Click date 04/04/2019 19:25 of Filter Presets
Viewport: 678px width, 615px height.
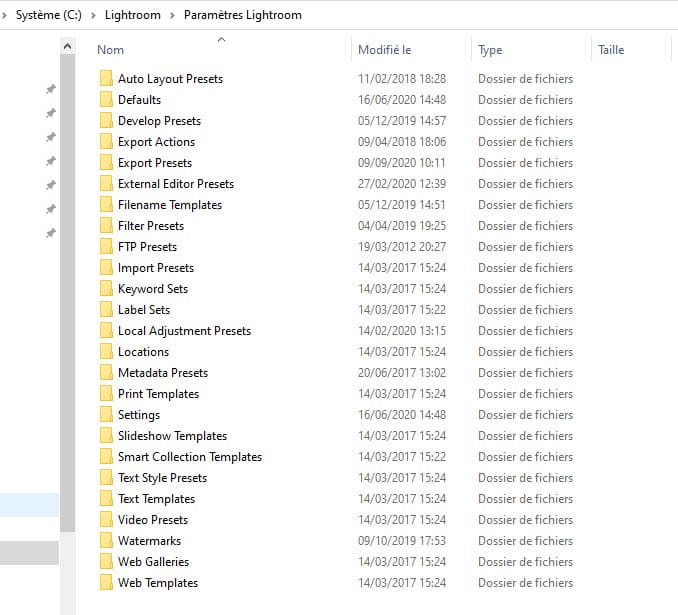[402, 225]
